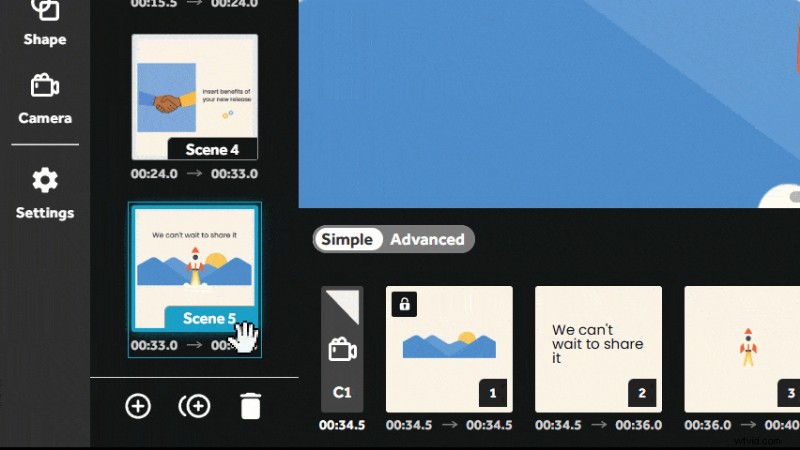Switch to Advanced timeline mode
This screenshot has height=450, width=800.
(428, 239)
